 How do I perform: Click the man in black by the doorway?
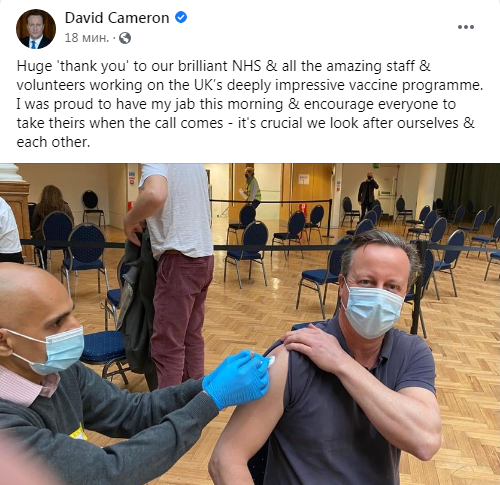coord(367,193)
